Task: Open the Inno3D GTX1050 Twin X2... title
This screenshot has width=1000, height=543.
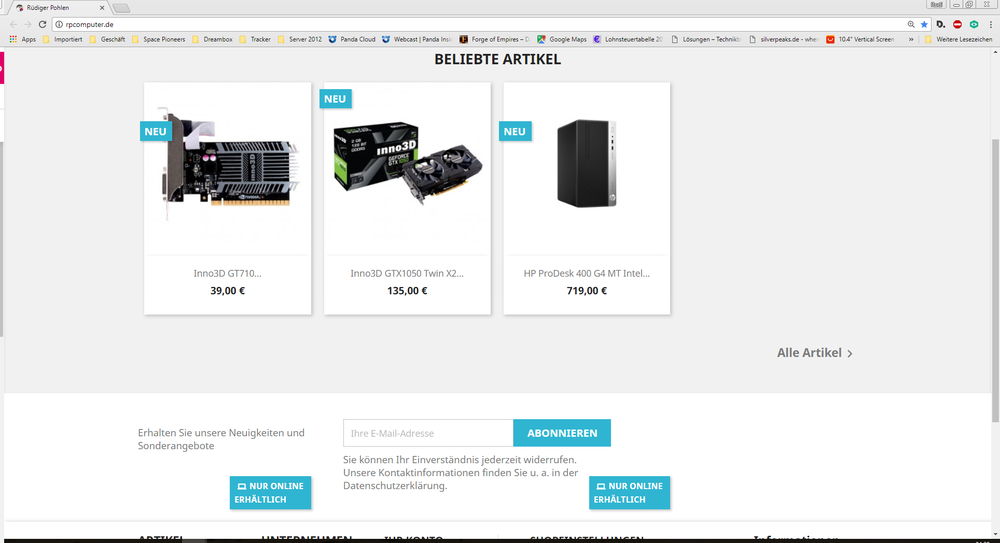Action: (407, 273)
